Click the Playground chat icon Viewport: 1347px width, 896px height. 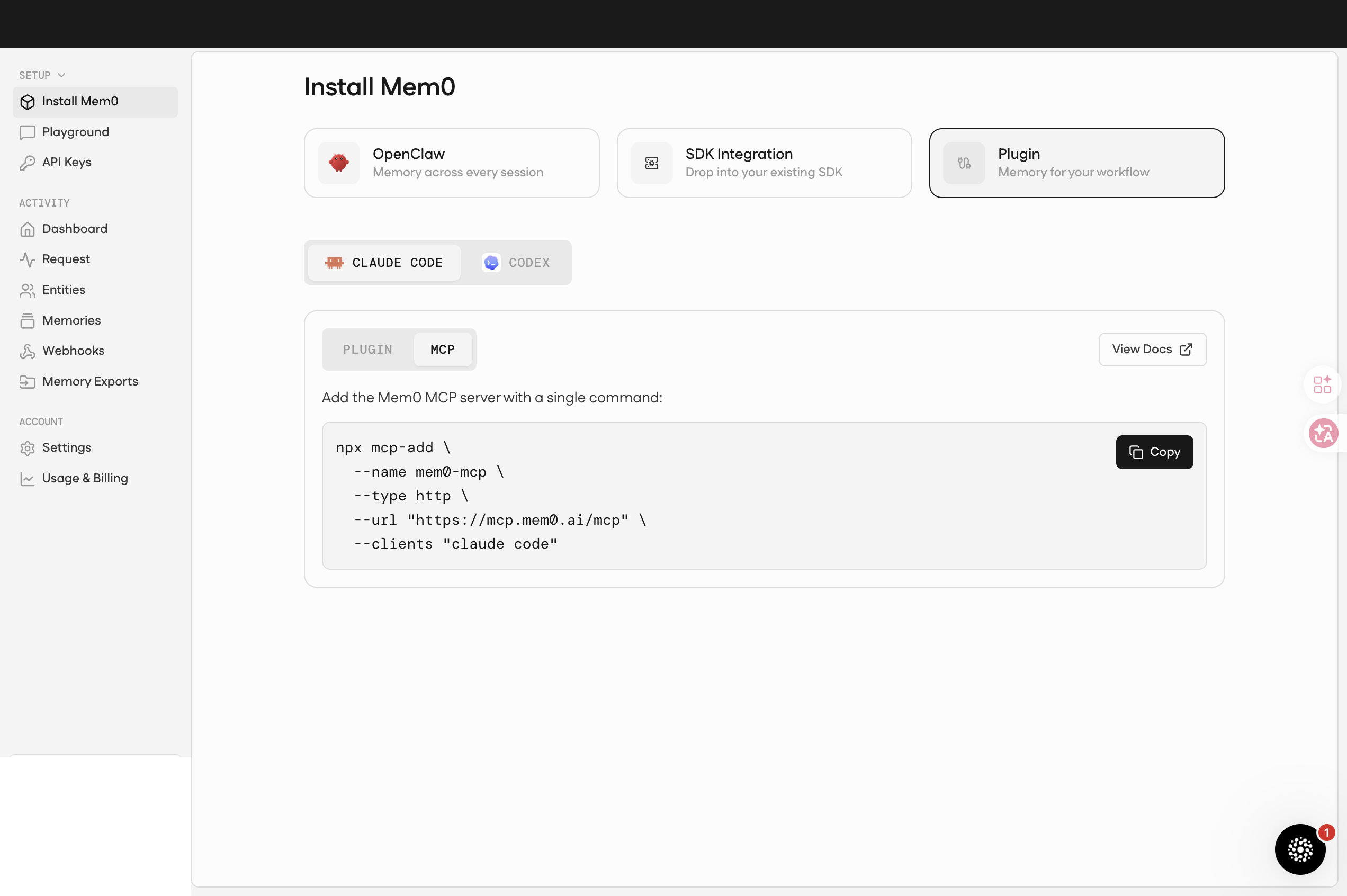pyautogui.click(x=28, y=132)
